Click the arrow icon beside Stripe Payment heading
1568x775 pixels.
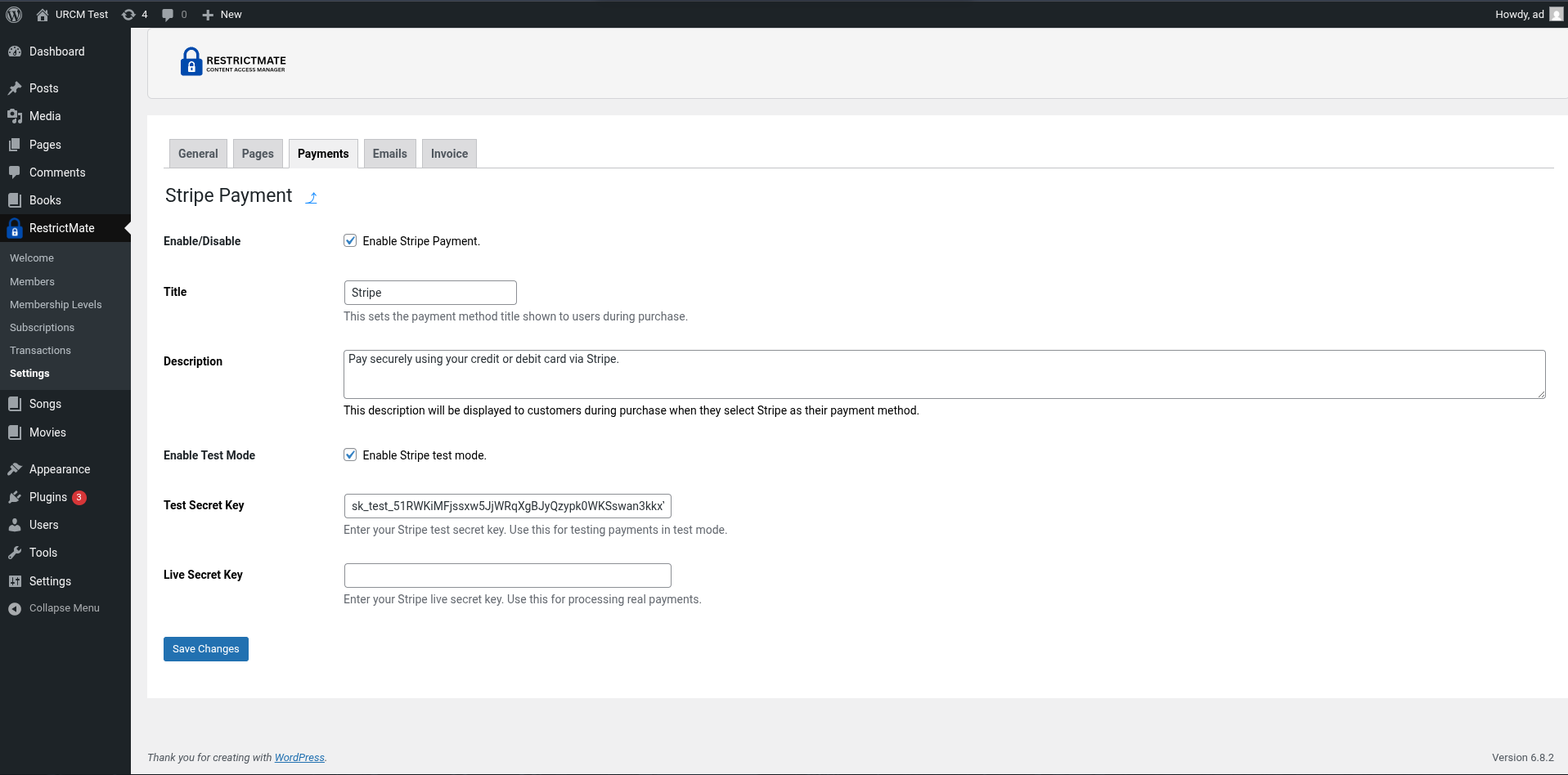tap(312, 197)
